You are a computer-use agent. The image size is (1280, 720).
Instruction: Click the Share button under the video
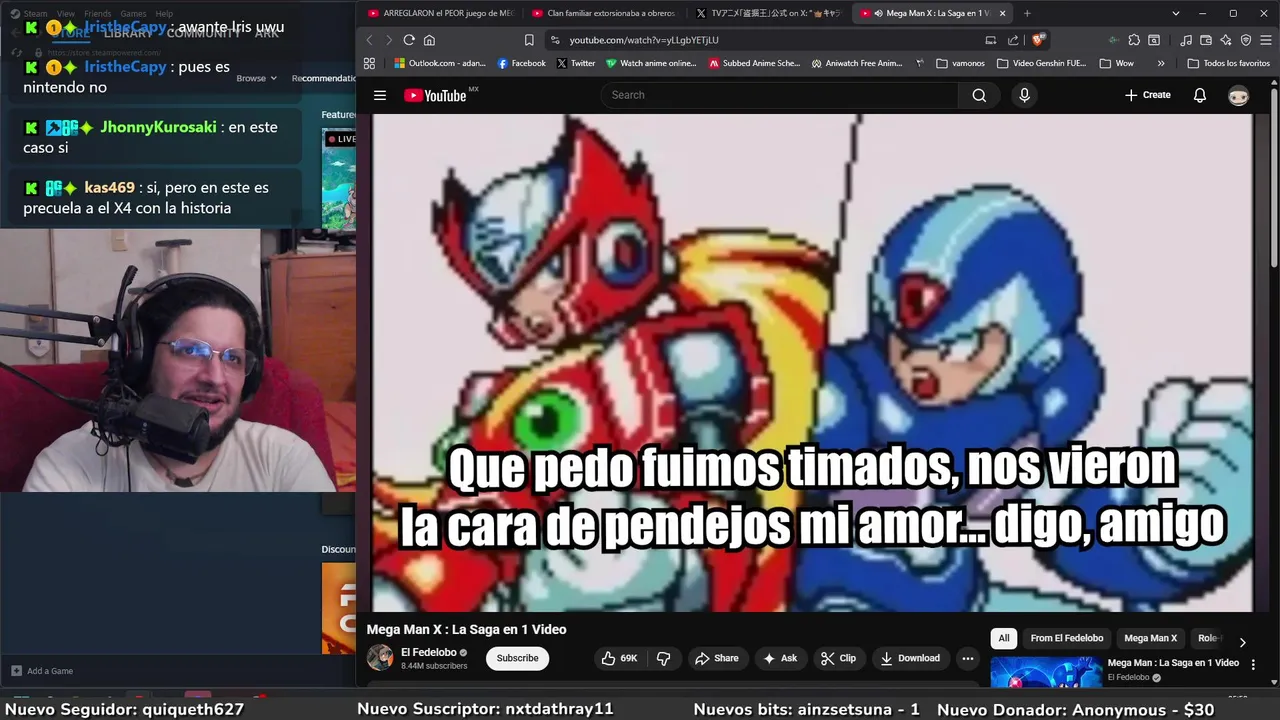(x=716, y=658)
